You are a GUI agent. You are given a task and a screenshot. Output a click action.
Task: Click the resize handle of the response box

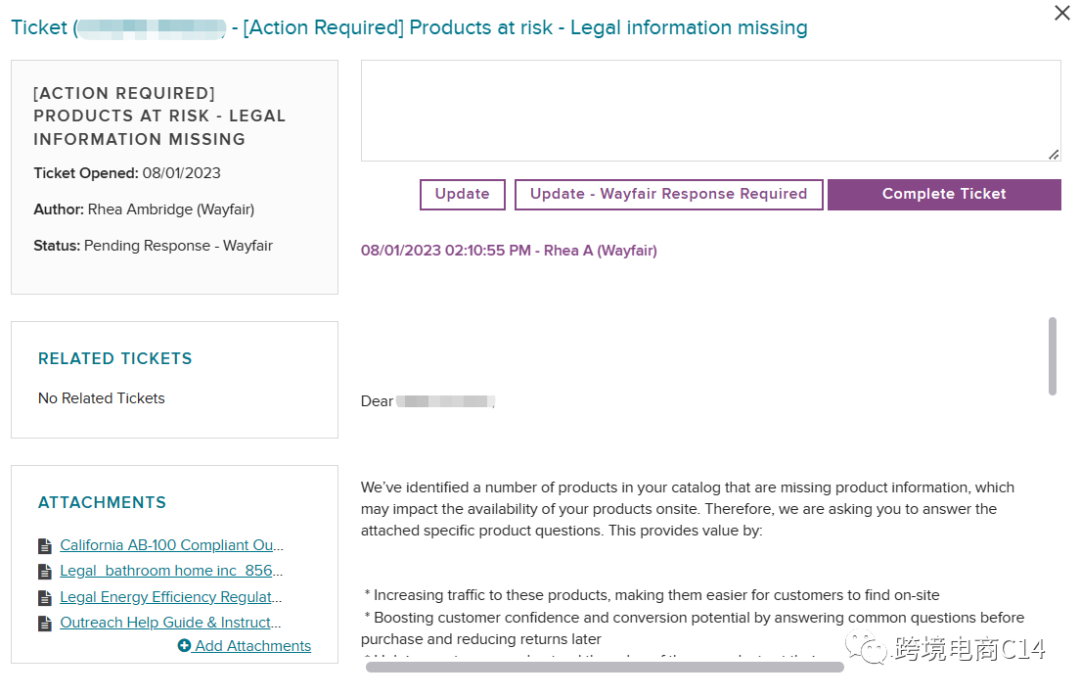[1053, 154]
